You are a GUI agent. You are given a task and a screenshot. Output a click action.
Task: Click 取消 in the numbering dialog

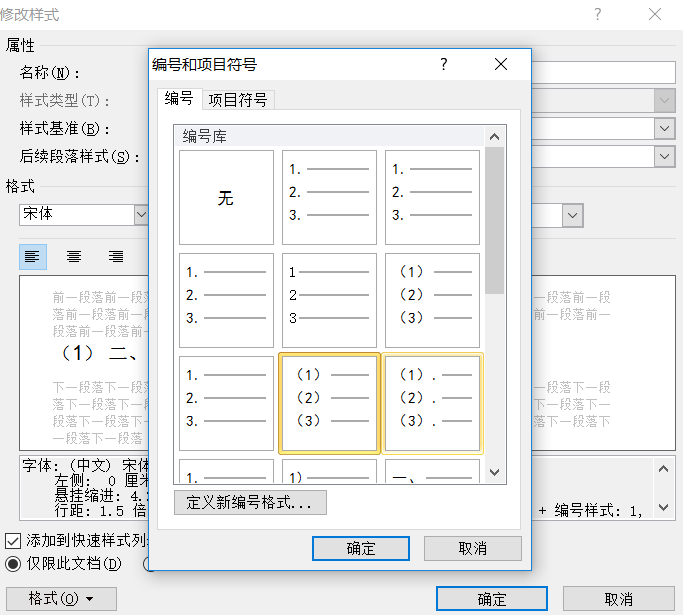pos(472,548)
